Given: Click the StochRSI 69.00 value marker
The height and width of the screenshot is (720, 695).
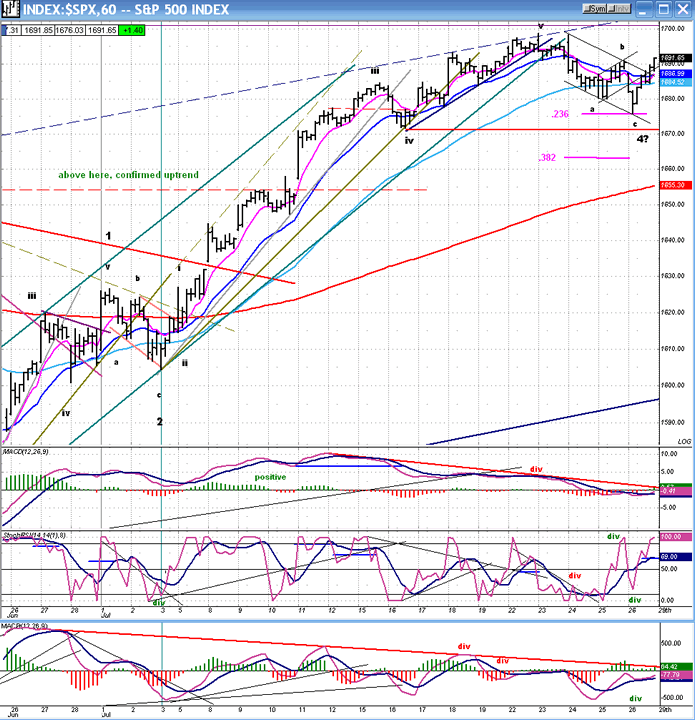Looking at the screenshot, I should pyautogui.click(x=675, y=557).
